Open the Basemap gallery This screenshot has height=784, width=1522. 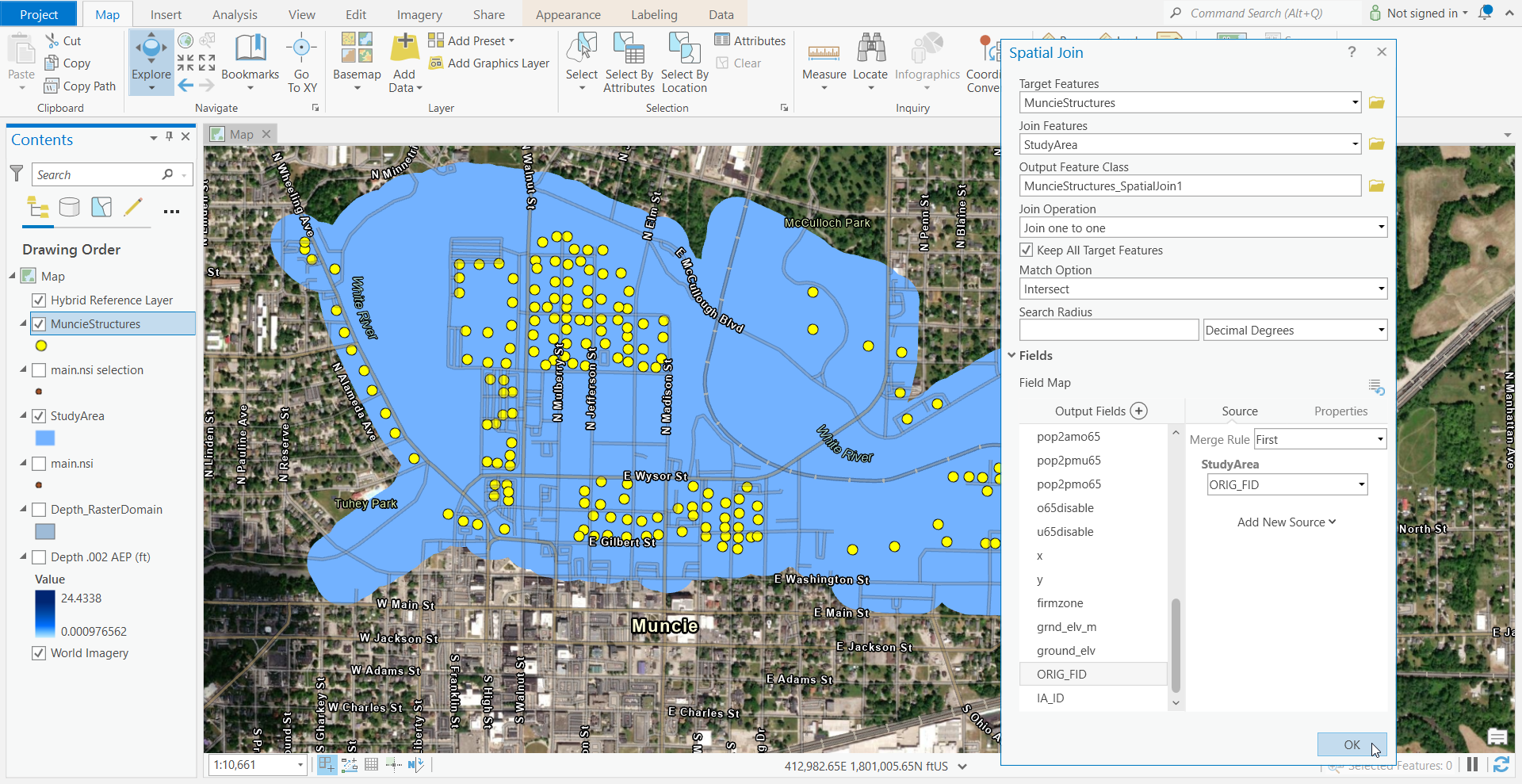[357, 62]
